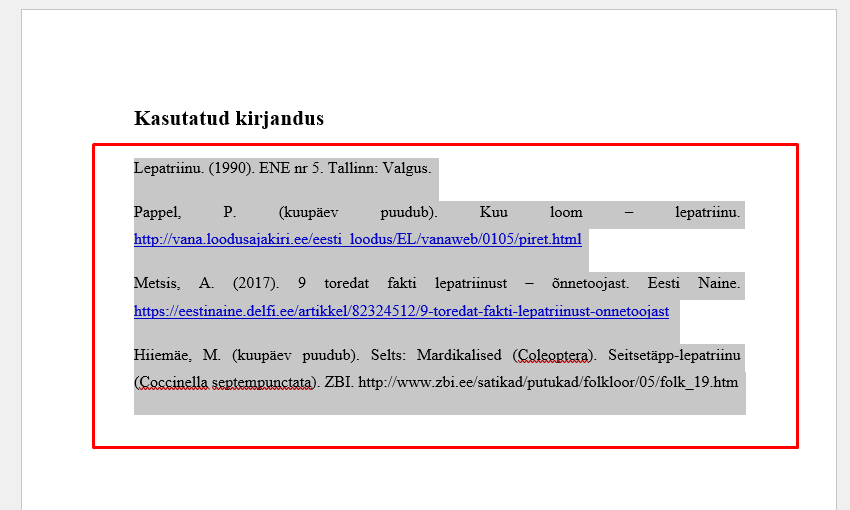This screenshot has width=850, height=510.
Task: Click the author name Pappel
Action: tap(157, 212)
